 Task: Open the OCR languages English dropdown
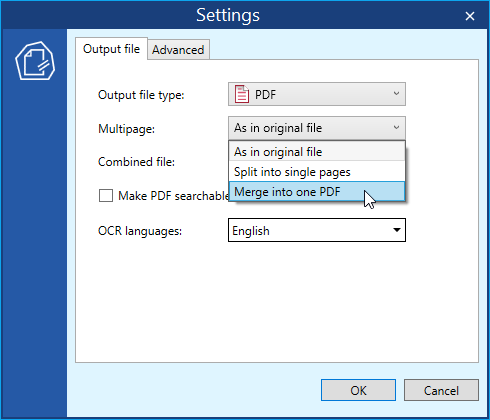pyautogui.click(x=317, y=230)
